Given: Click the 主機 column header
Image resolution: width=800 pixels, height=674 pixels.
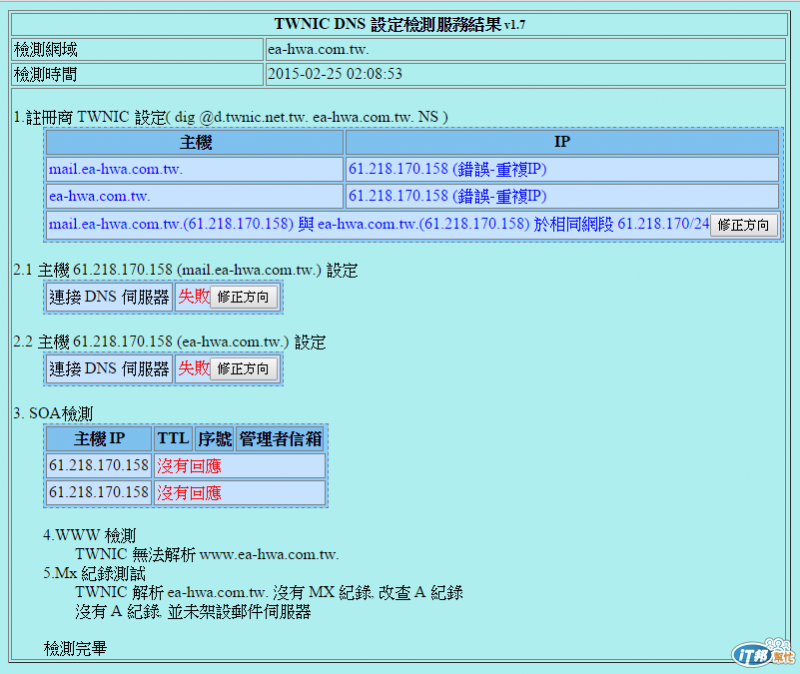Looking at the screenshot, I should pyautogui.click(x=195, y=142).
